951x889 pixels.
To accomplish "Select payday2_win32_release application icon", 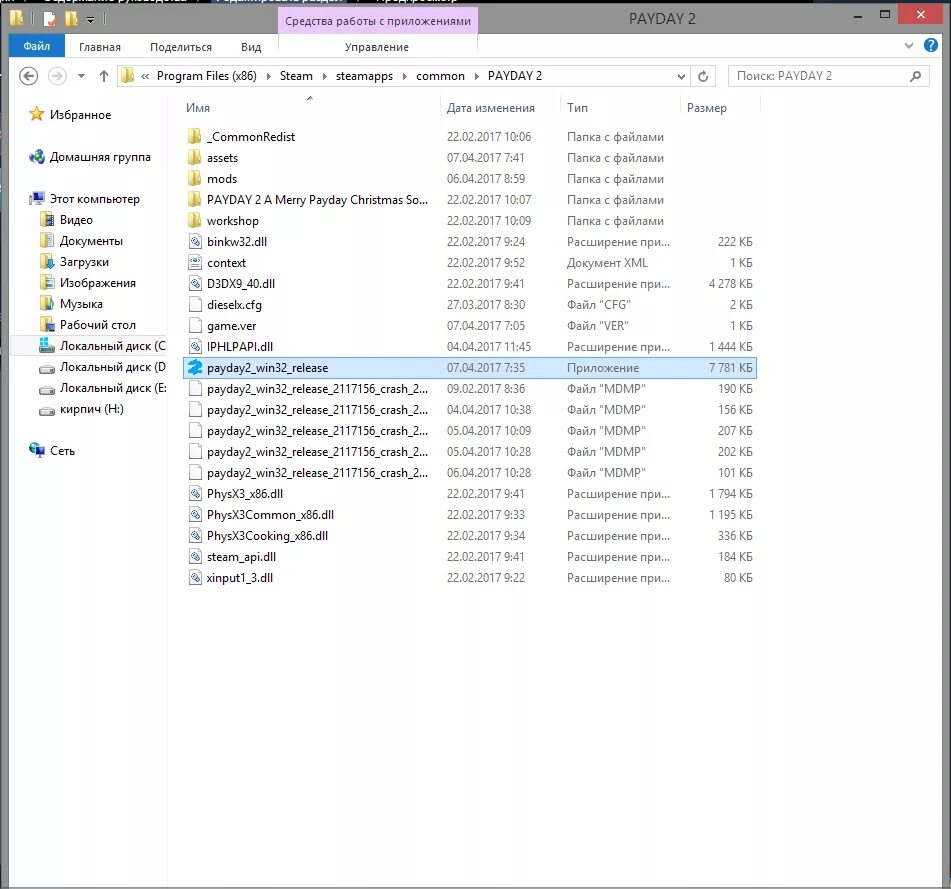I will pos(195,367).
